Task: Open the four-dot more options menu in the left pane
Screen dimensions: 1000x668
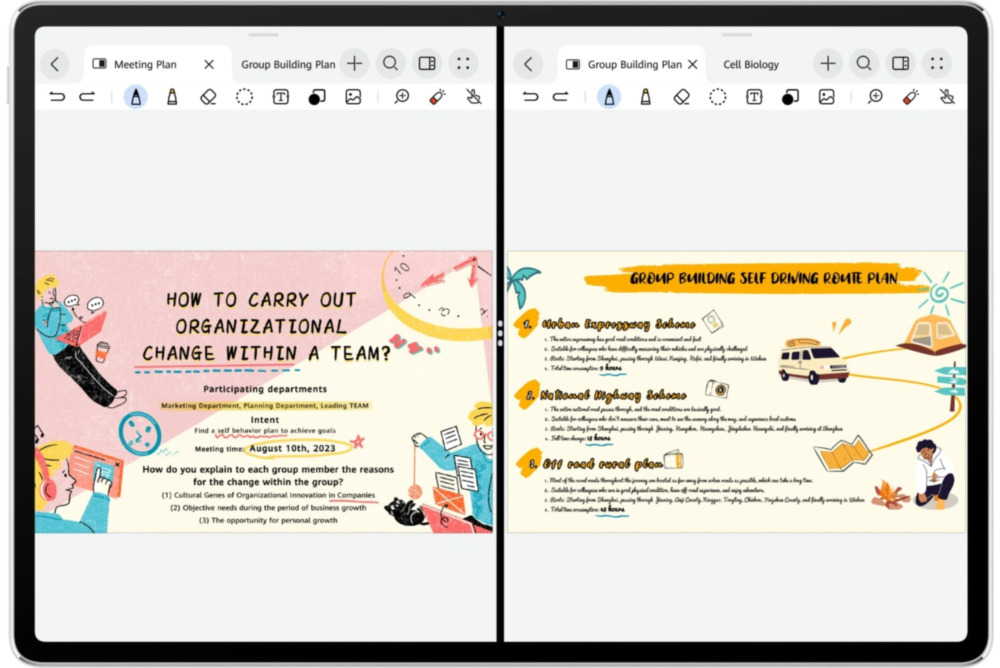Action: 463,64
